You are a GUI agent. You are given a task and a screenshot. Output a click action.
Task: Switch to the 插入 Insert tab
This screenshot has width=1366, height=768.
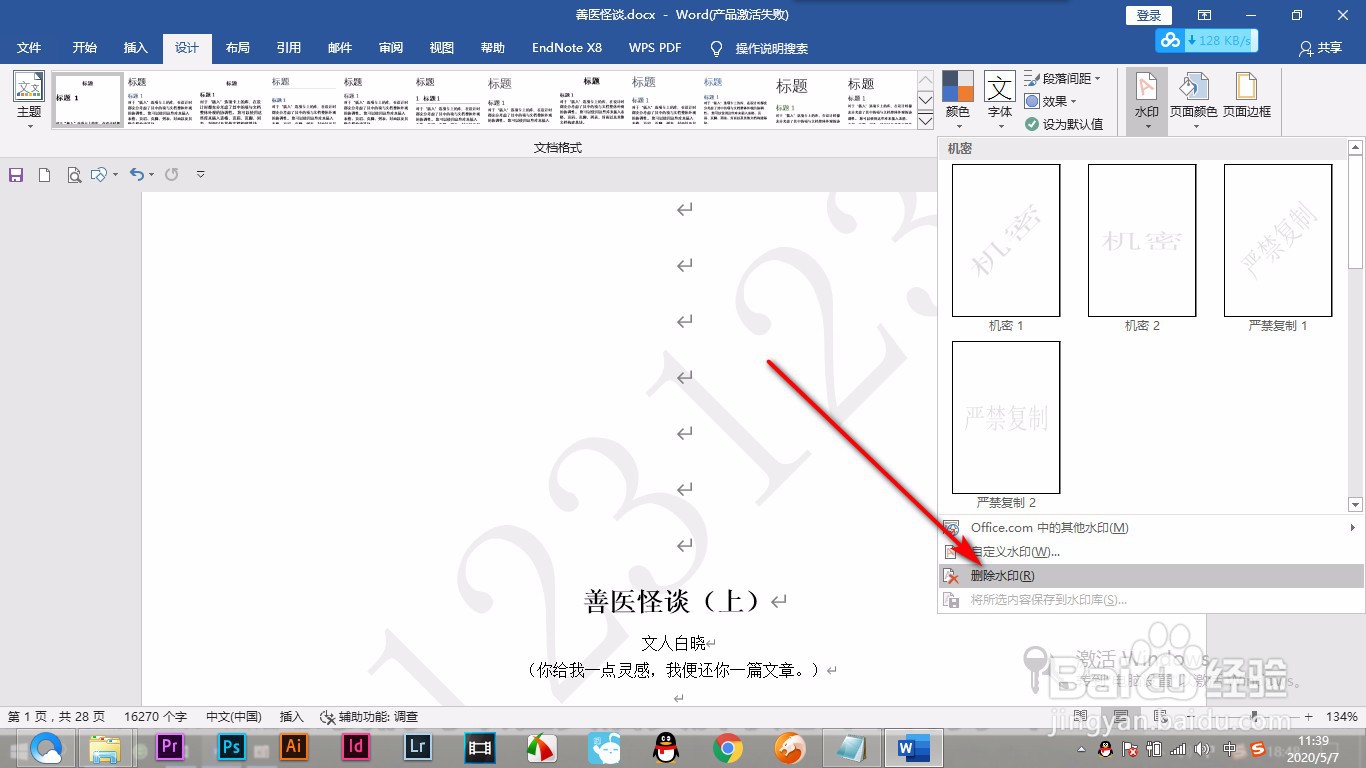(135, 48)
